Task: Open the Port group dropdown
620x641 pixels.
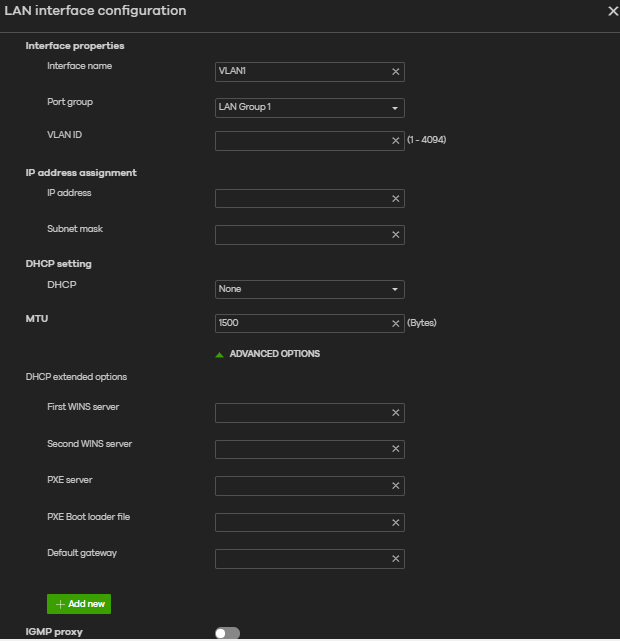Action: tap(310, 107)
